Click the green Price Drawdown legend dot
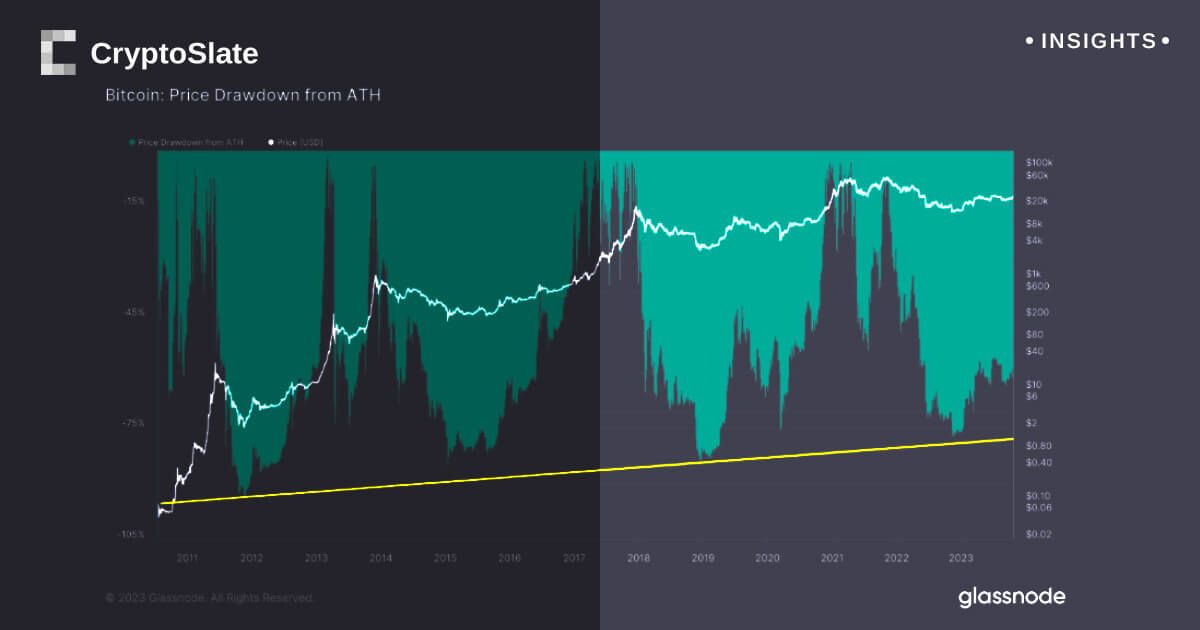 point(132,143)
